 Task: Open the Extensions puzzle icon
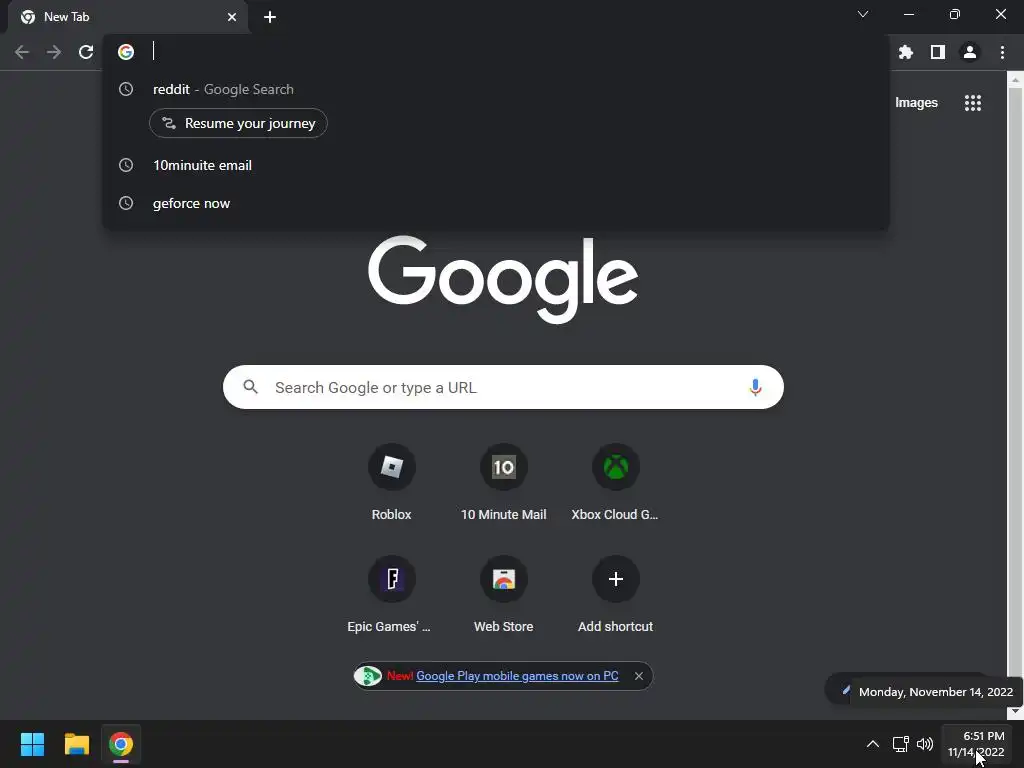905,52
